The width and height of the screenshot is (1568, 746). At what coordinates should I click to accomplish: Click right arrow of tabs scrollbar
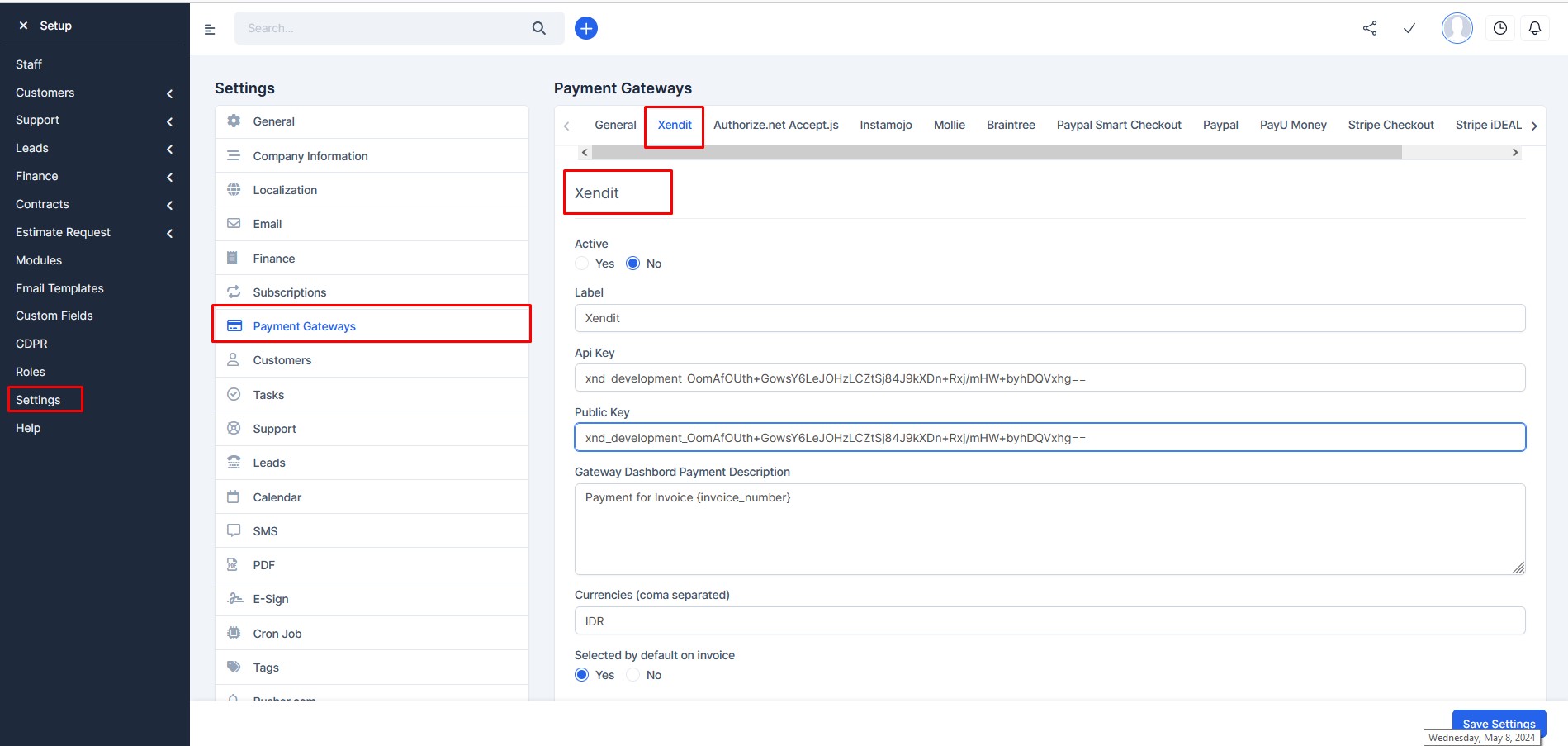pyautogui.click(x=1515, y=152)
